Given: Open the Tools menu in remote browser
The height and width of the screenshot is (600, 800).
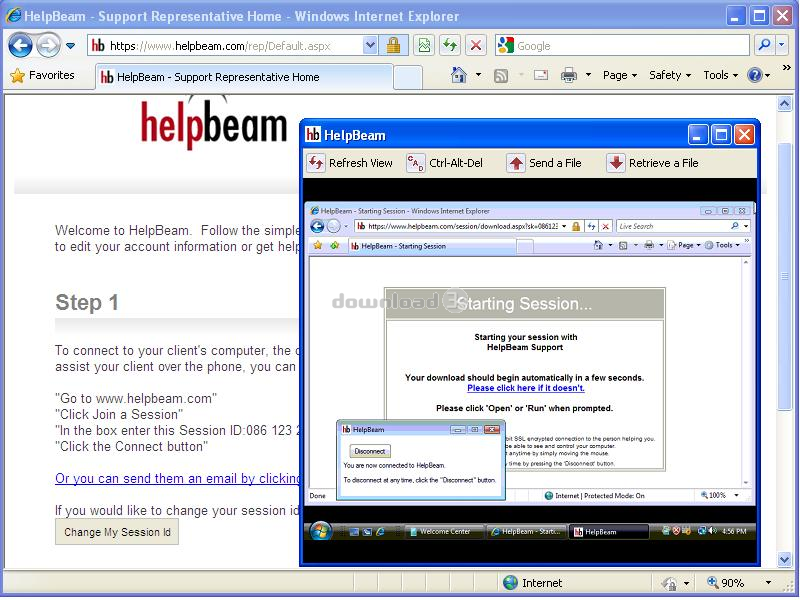Looking at the screenshot, I should 722,245.
